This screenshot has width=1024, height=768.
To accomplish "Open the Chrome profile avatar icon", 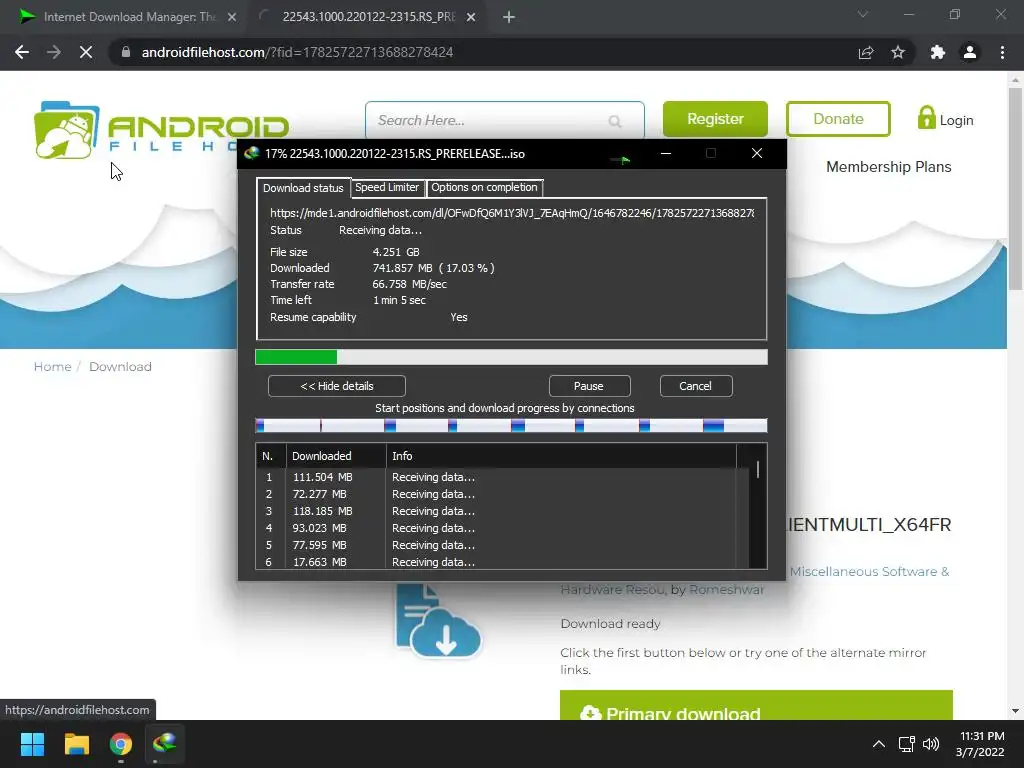I will 970,52.
